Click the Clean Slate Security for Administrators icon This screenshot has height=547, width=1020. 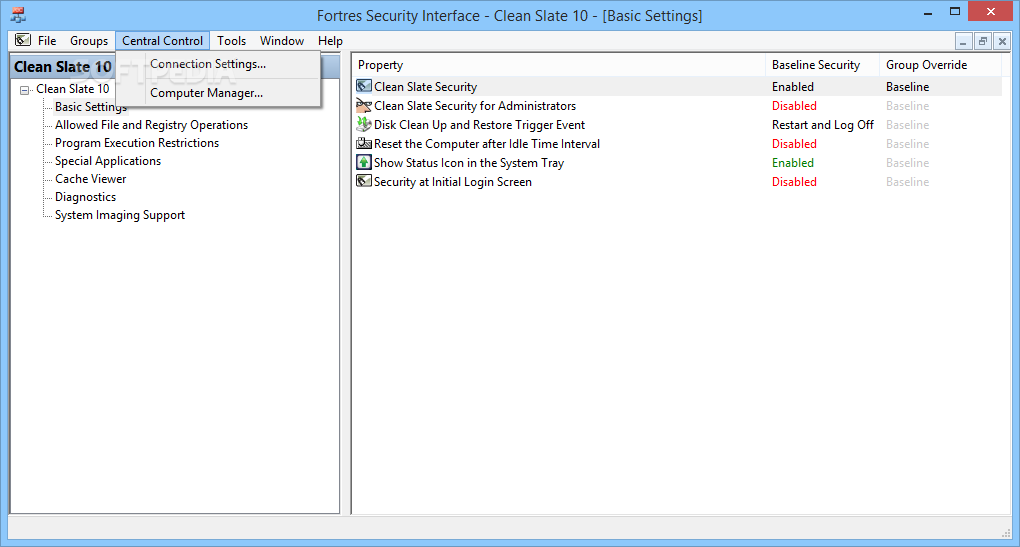pos(364,105)
